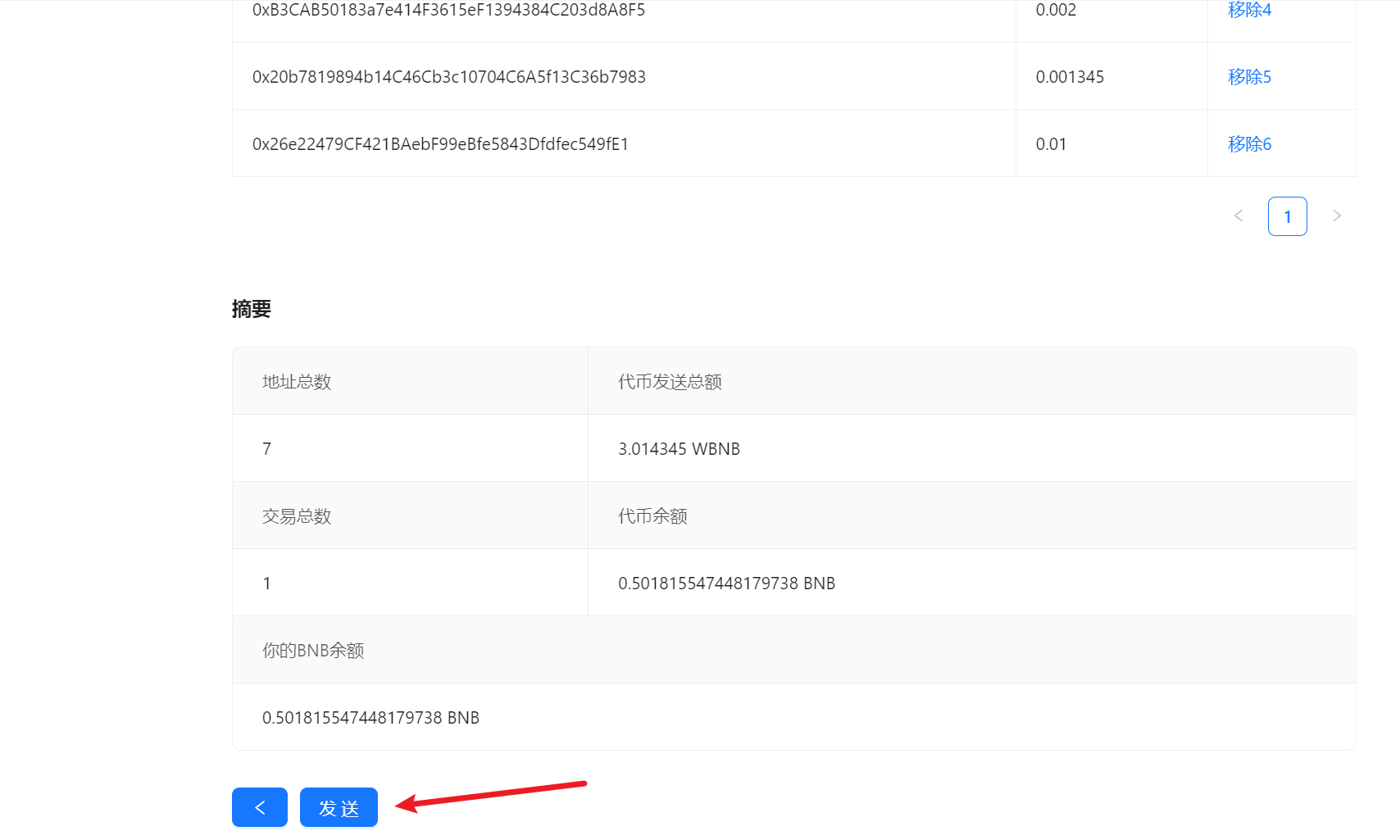Click the 0.01 amount cell
The image size is (1400, 840).
click(1051, 144)
